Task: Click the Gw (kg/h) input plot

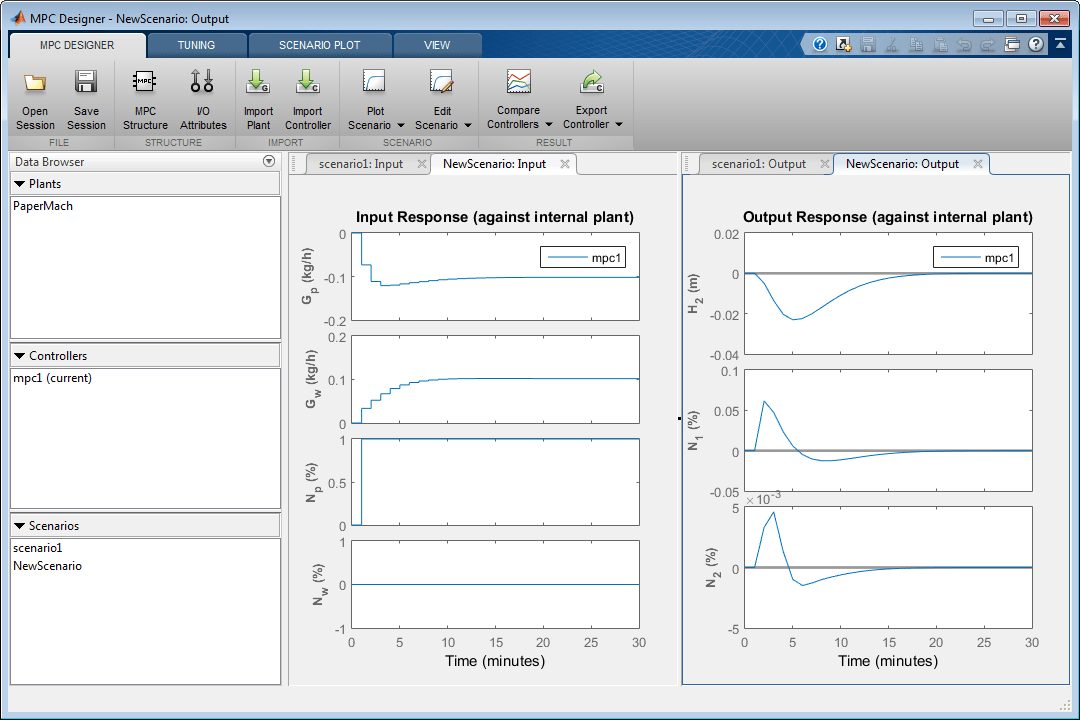Action: point(495,379)
